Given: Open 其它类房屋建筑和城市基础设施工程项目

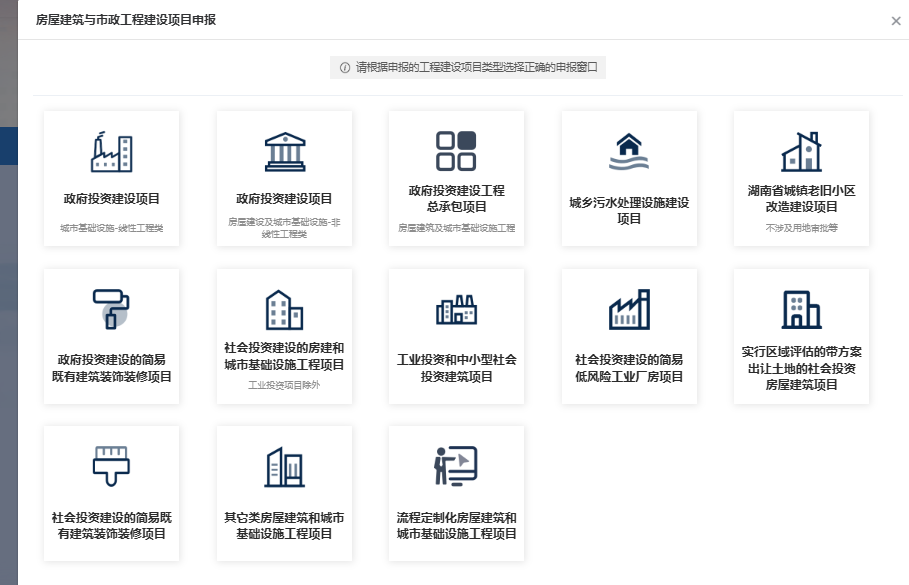Looking at the screenshot, I should tap(284, 492).
